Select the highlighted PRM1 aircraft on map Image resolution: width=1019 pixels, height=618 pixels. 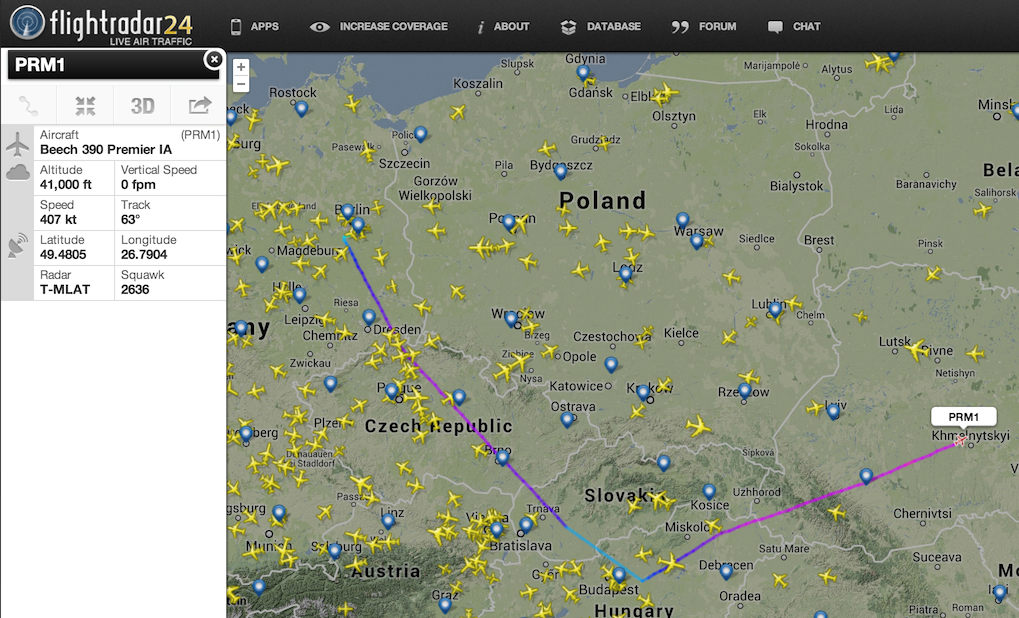click(x=960, y=440)
